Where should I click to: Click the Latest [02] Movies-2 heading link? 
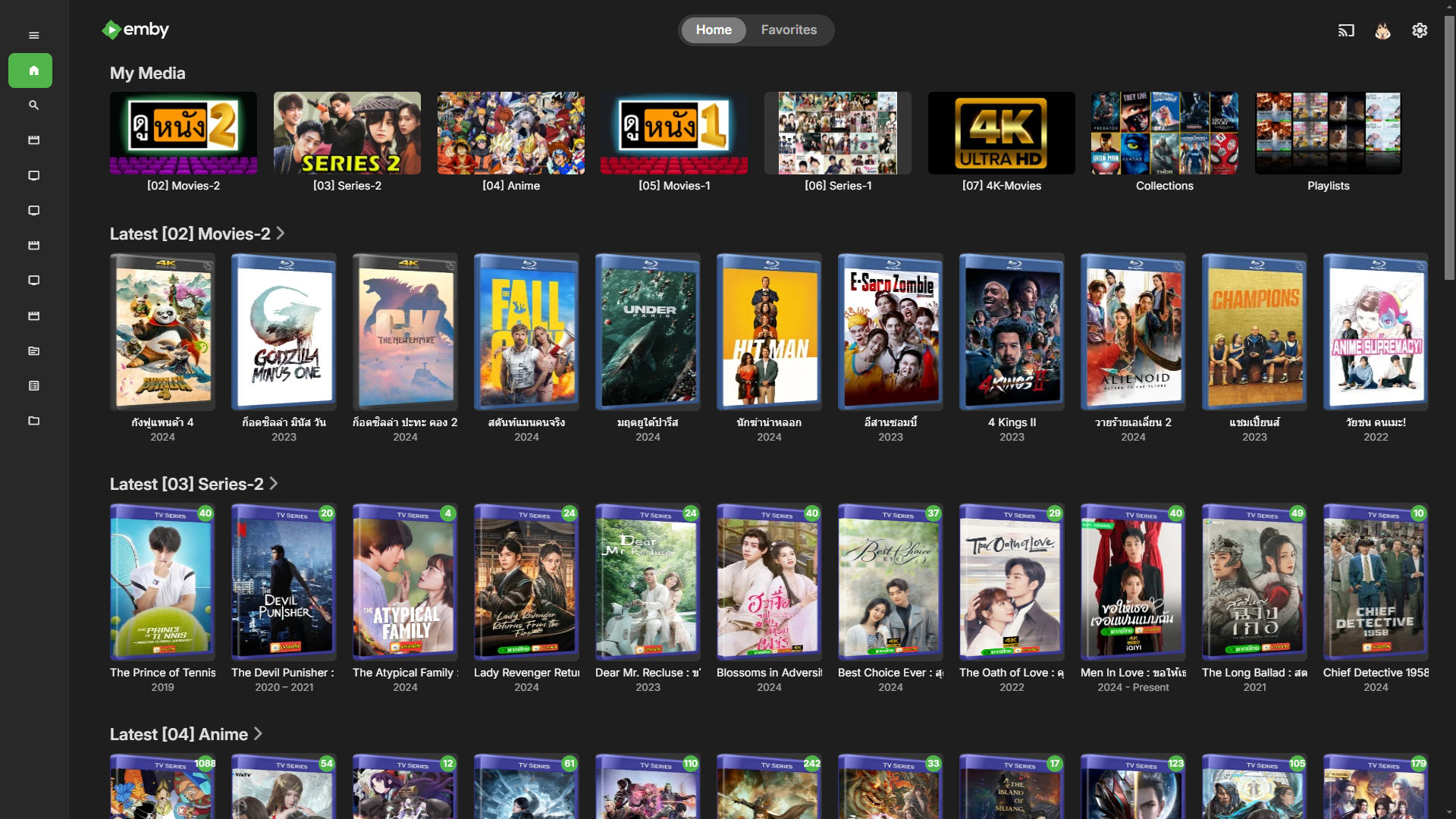pos(190,234)
